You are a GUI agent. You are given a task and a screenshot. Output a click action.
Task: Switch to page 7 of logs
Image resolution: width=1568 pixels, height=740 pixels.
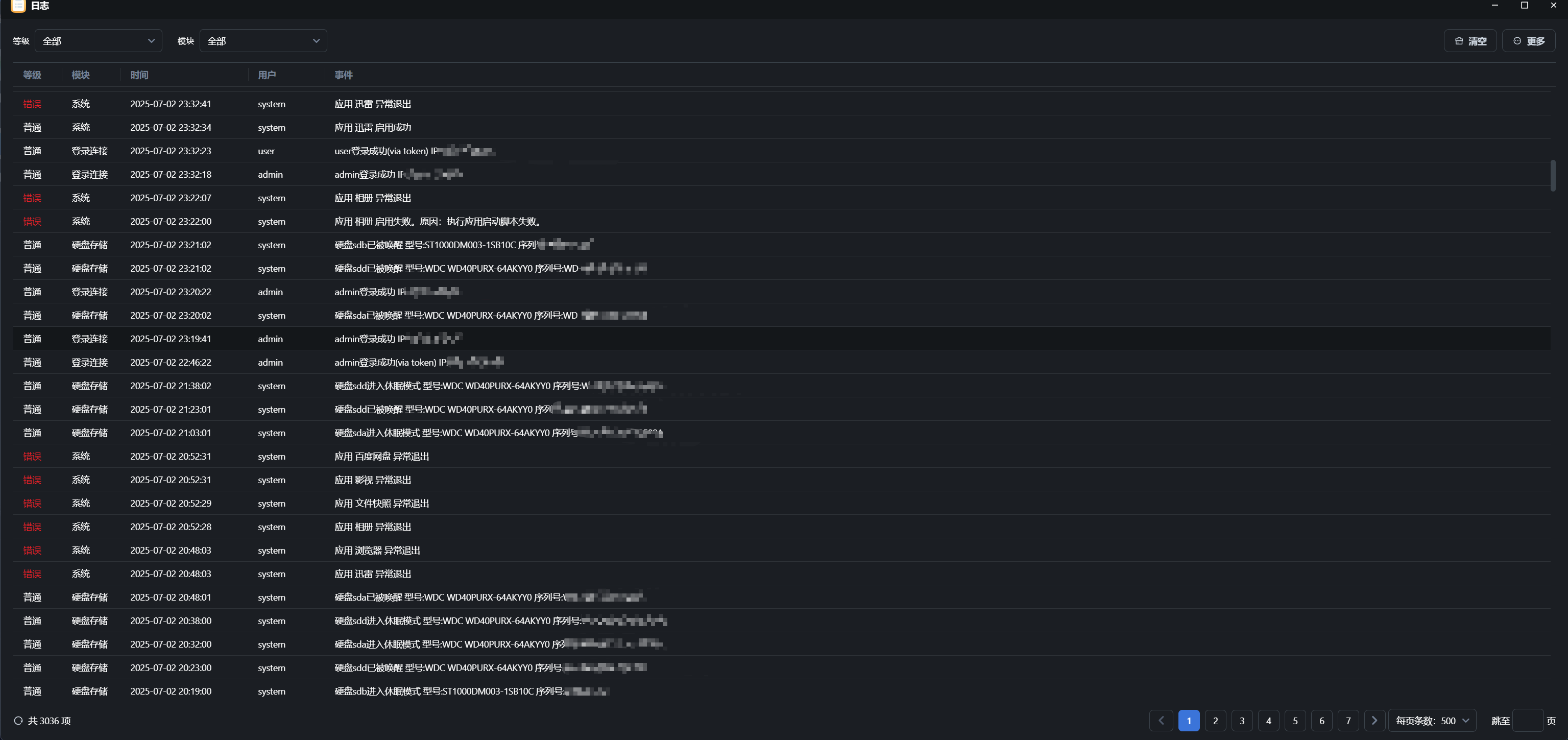tap(1348, 721)
